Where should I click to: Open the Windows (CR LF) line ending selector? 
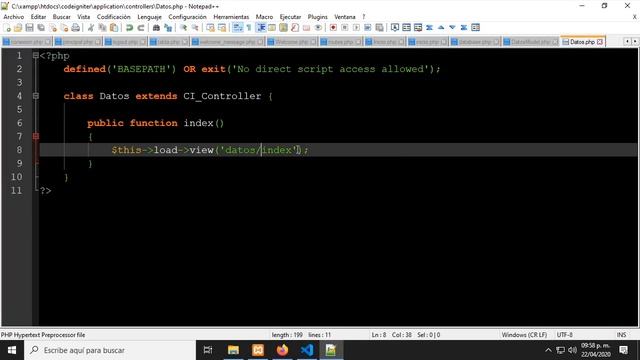pyautogui.click(x=524, y=335)
